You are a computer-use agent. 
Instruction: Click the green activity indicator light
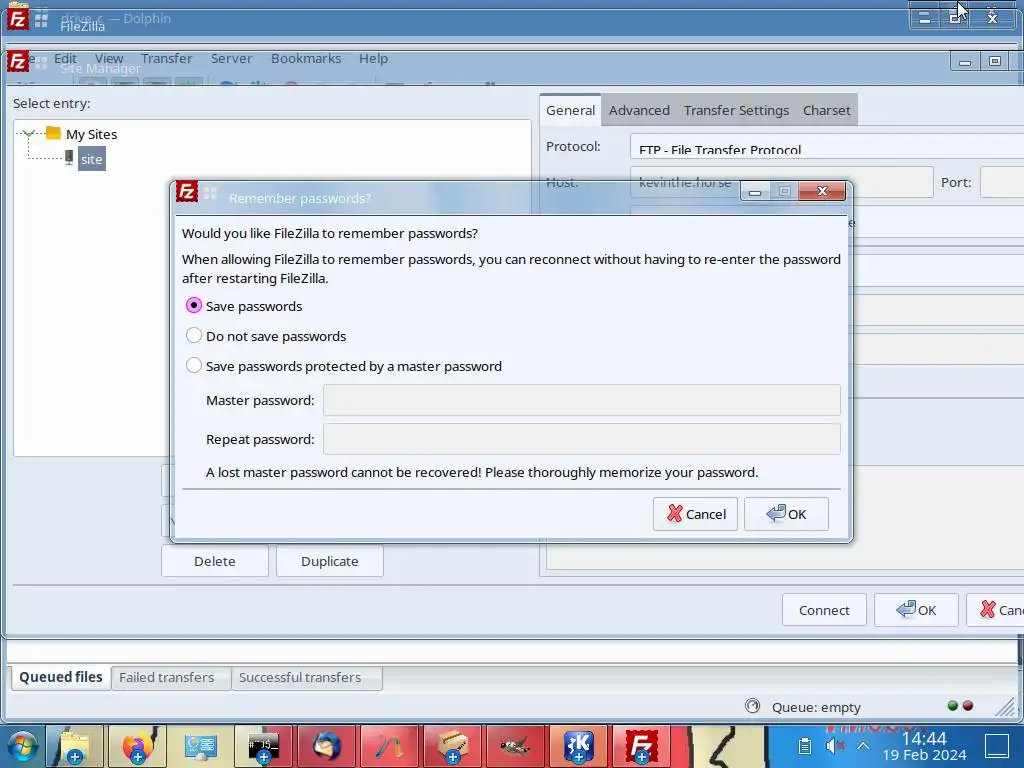pos(952,705)
